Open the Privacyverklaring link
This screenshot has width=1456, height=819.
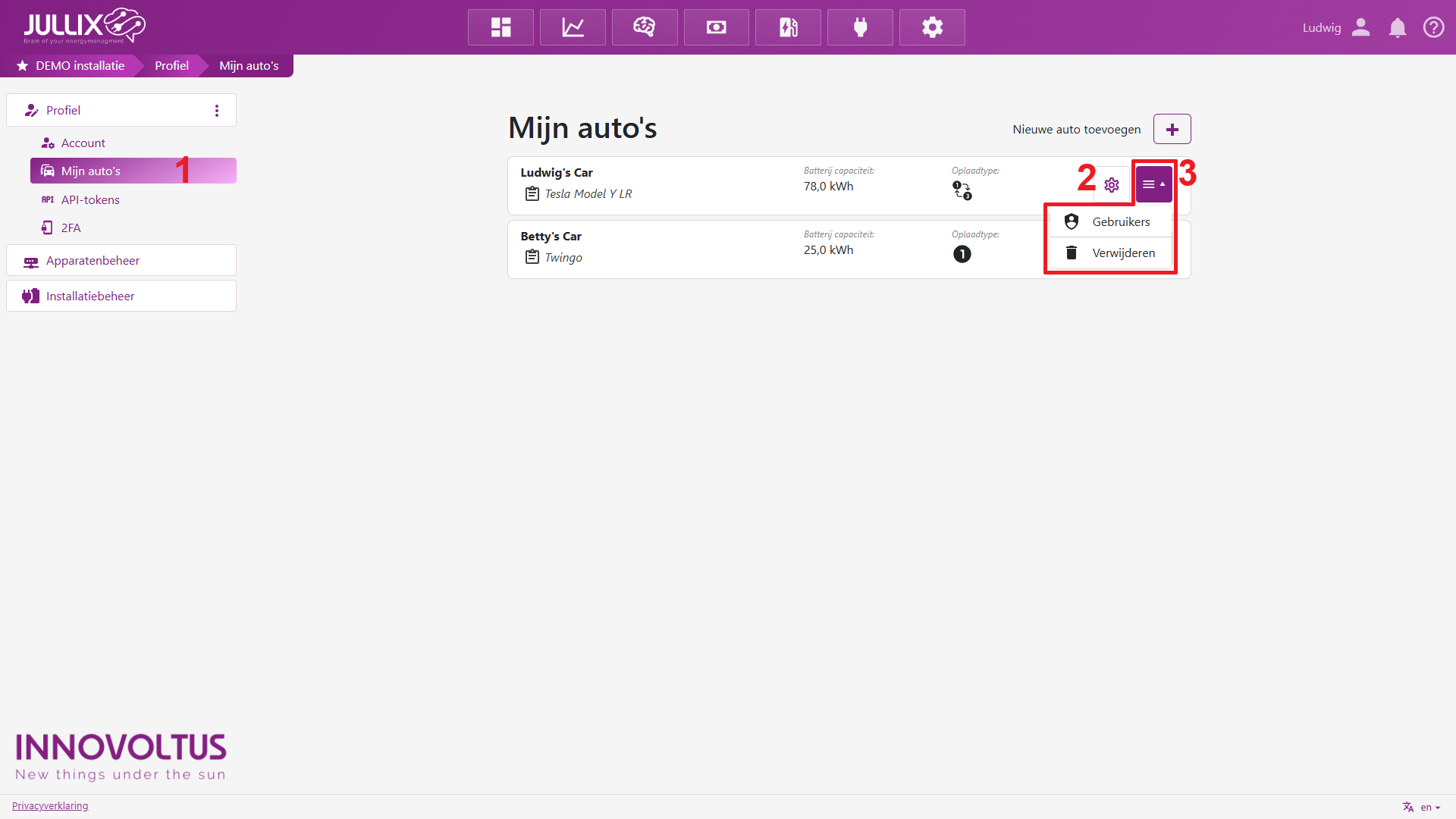point(50,805)
